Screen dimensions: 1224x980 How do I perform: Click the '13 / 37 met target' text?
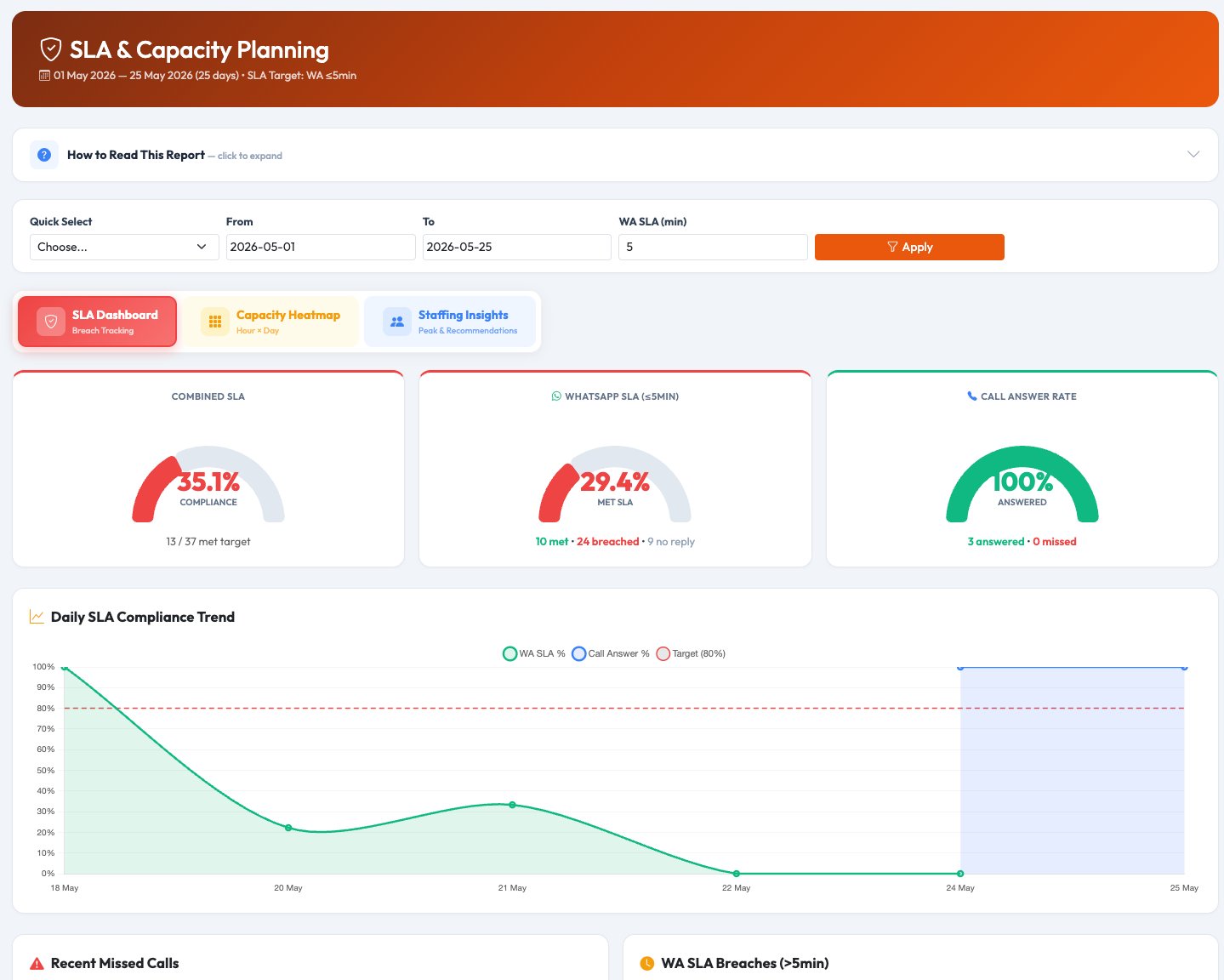208,542
